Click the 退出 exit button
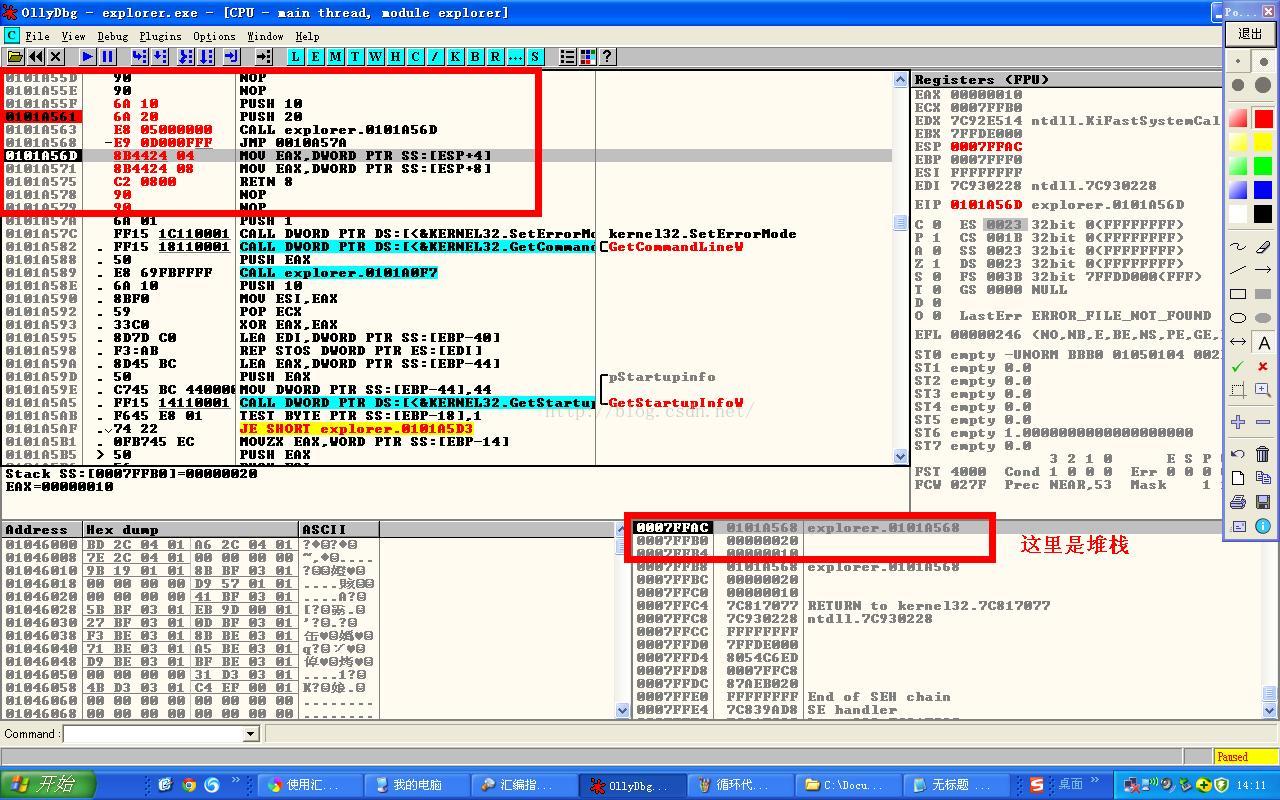1280x800 pixels. click(1250, 34)
